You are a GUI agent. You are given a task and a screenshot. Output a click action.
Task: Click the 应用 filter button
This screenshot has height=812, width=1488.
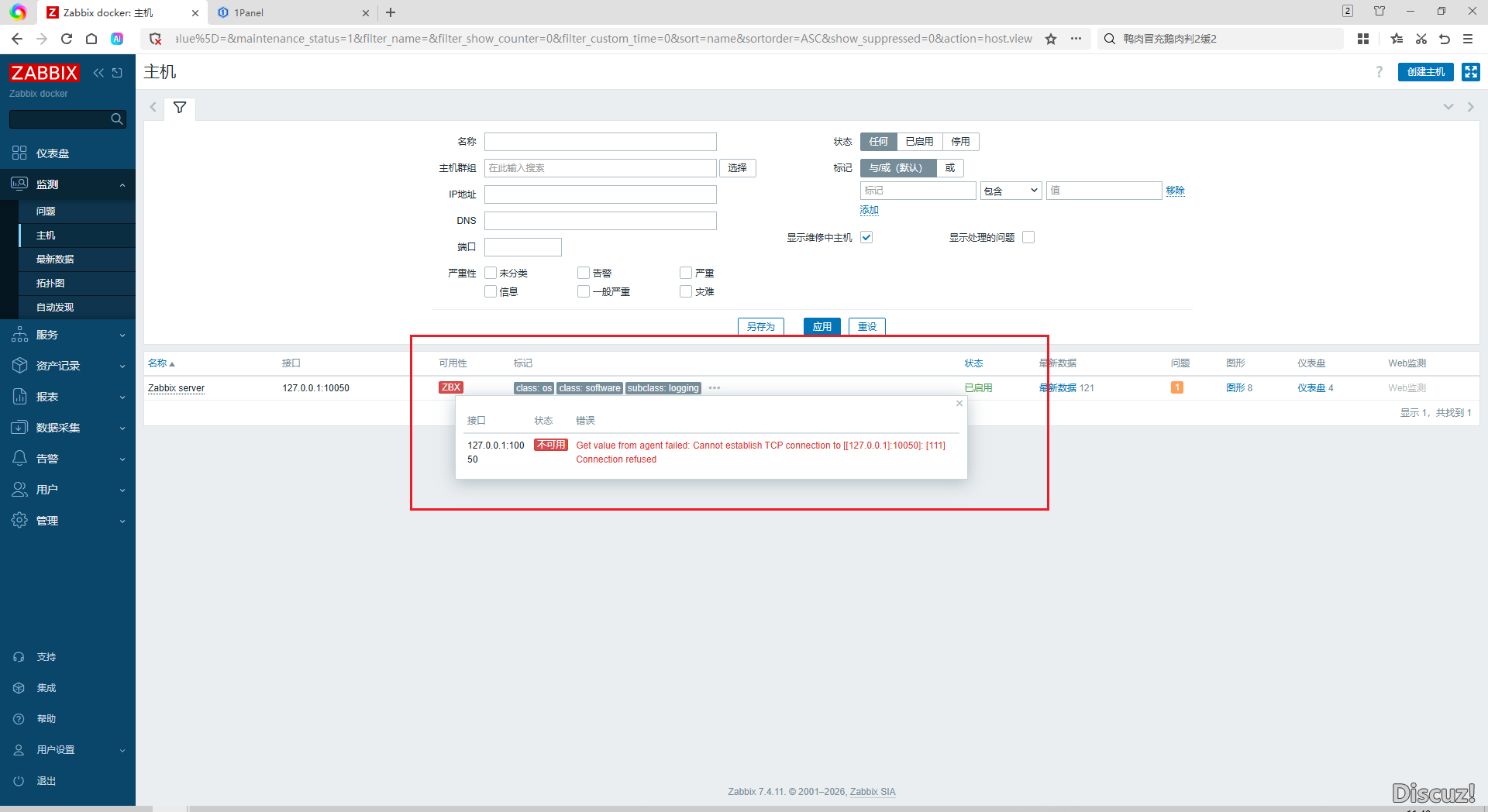pos(822,327)
